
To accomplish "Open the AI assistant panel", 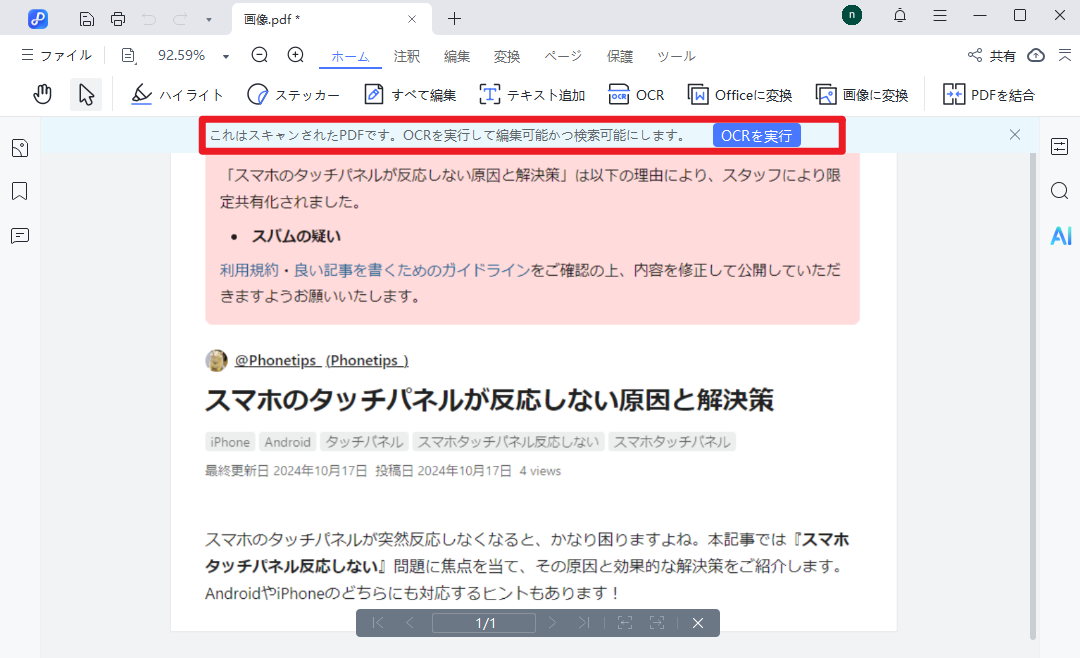I will 1061,236.
